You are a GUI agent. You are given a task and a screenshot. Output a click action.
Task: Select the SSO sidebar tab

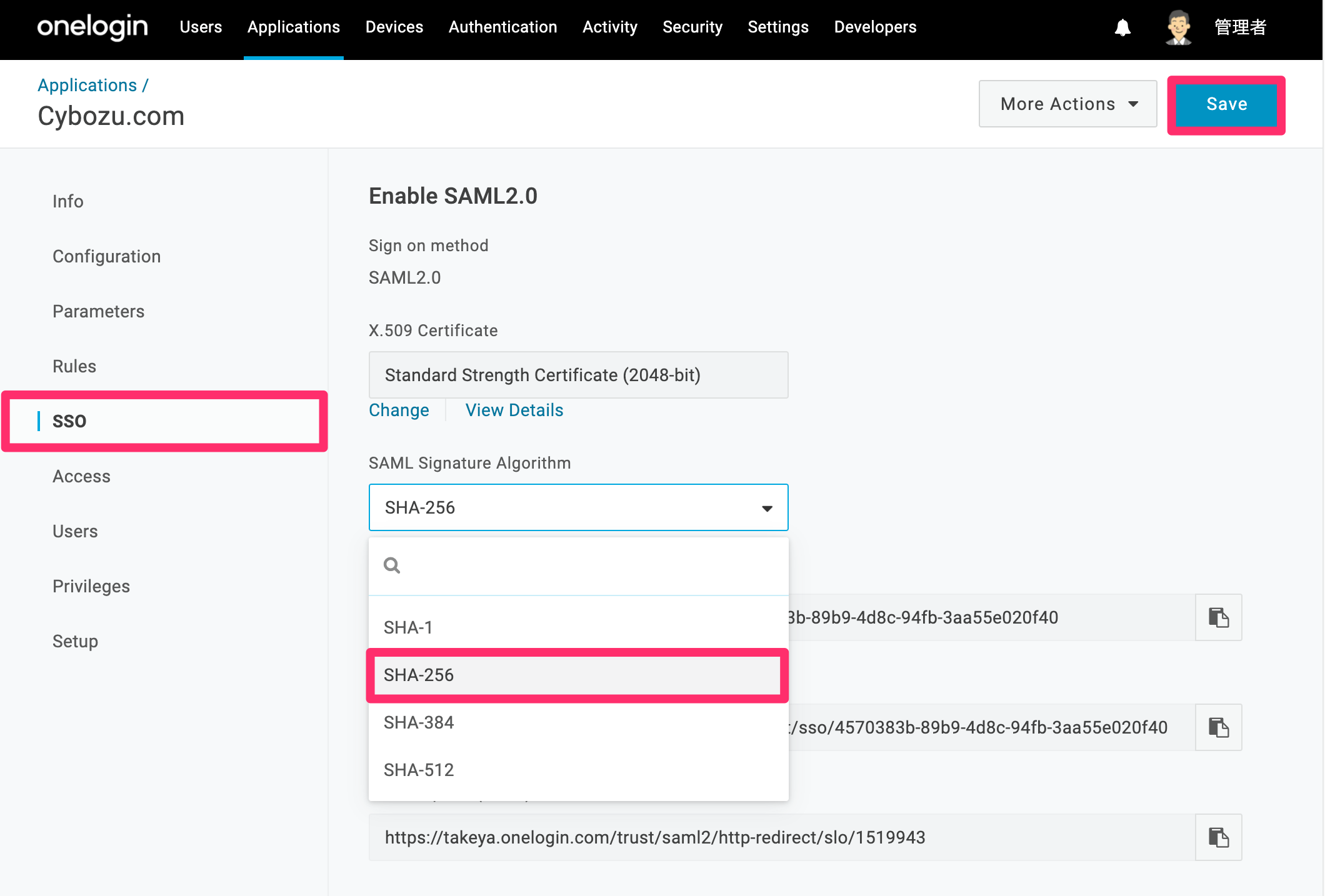coord(165,421)
